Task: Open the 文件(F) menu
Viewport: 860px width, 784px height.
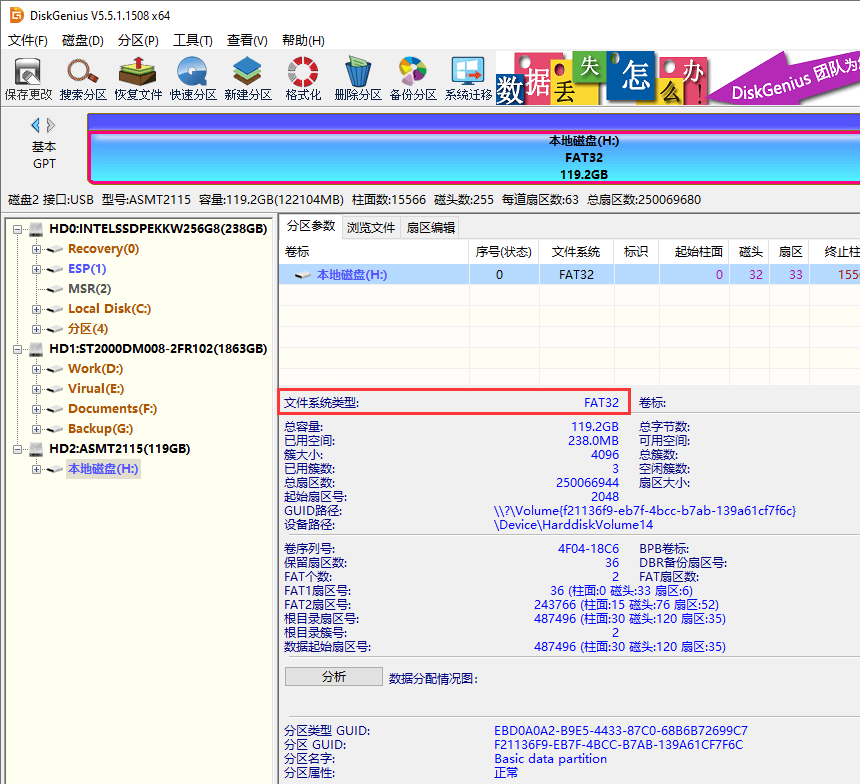Action: (27, 40)
